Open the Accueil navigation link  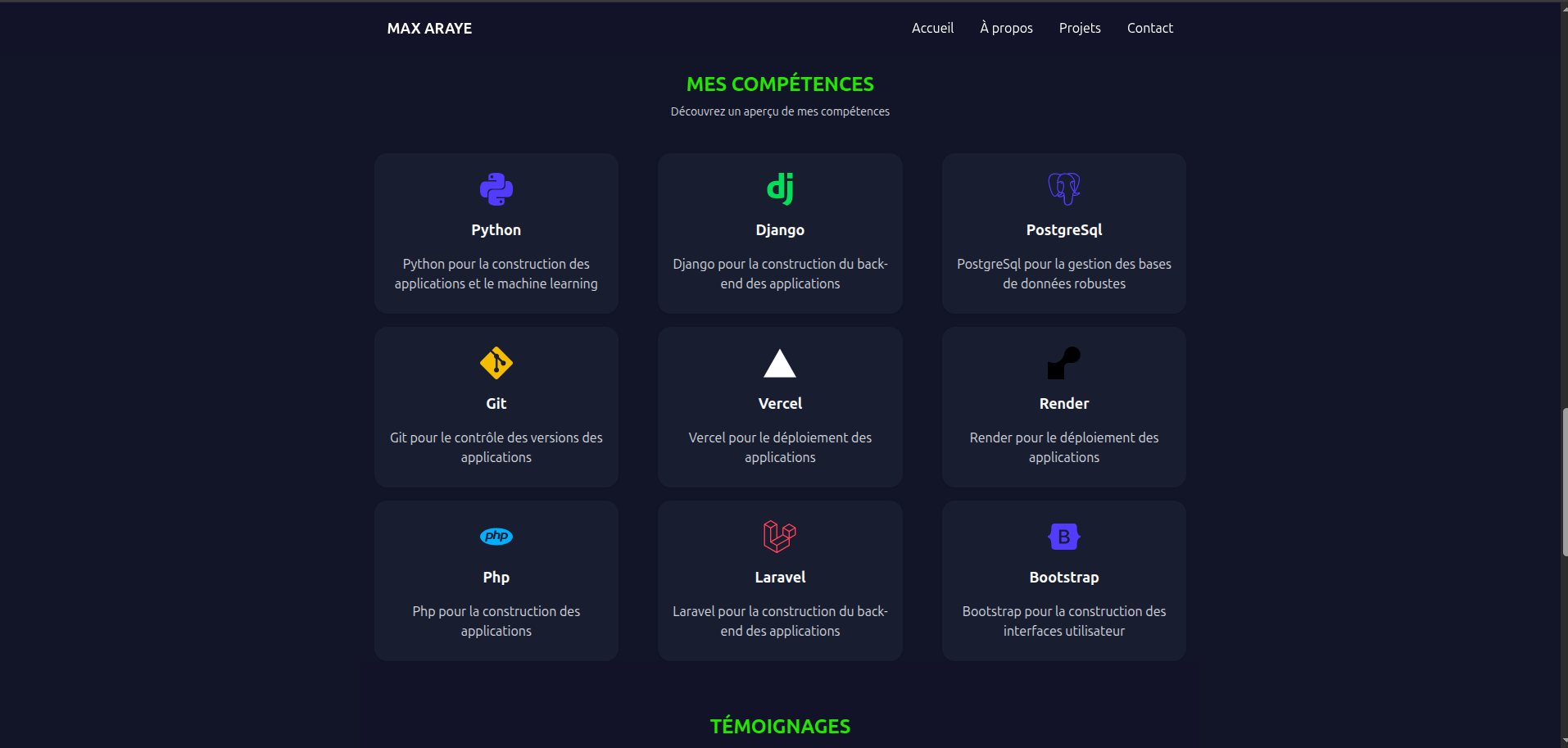932,28
